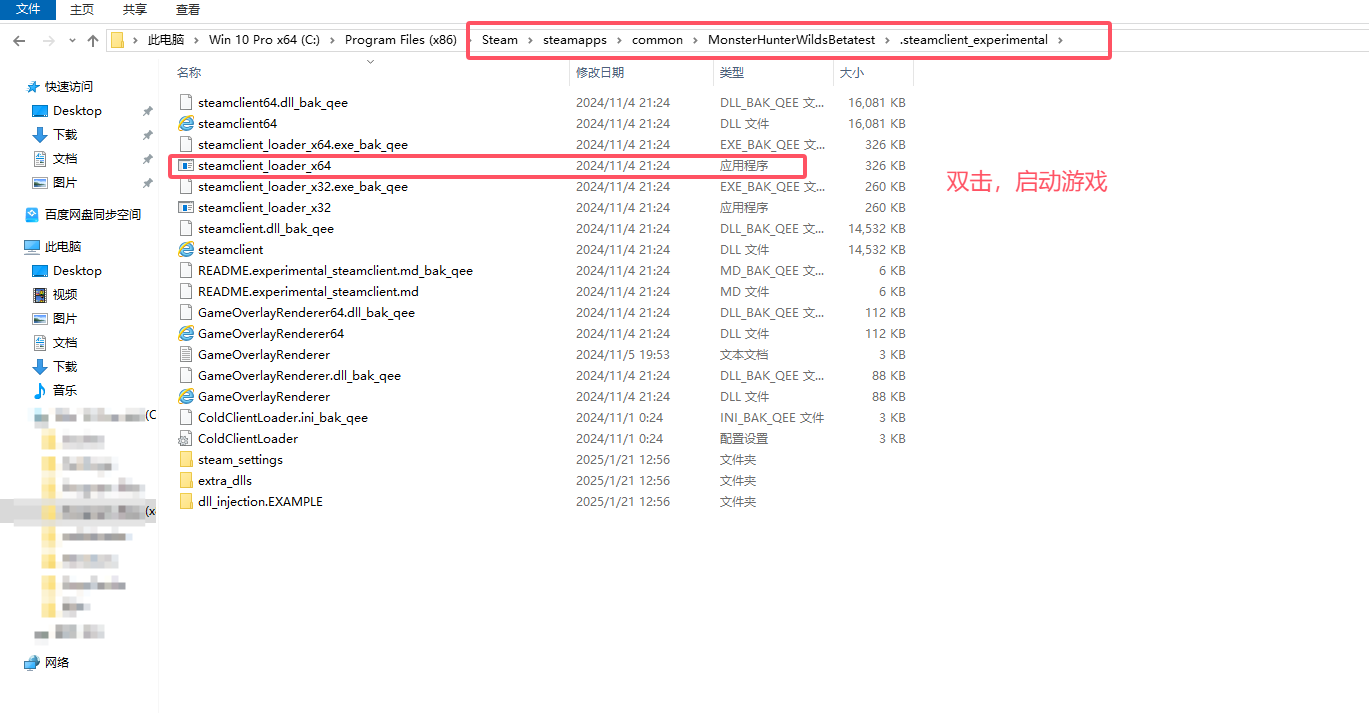Expand the chevron after 此电脑 breadcrumb

(x=196, y=40)
